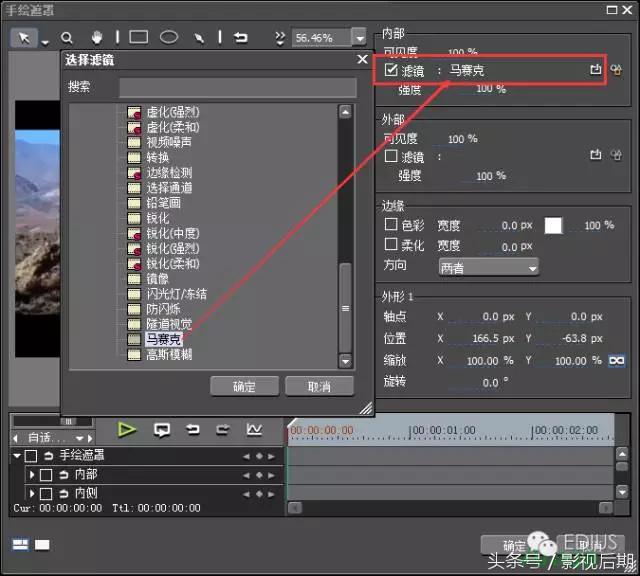Select the pen path drawing tool
This screenshot has height=576, width=640.
point(199,38)
